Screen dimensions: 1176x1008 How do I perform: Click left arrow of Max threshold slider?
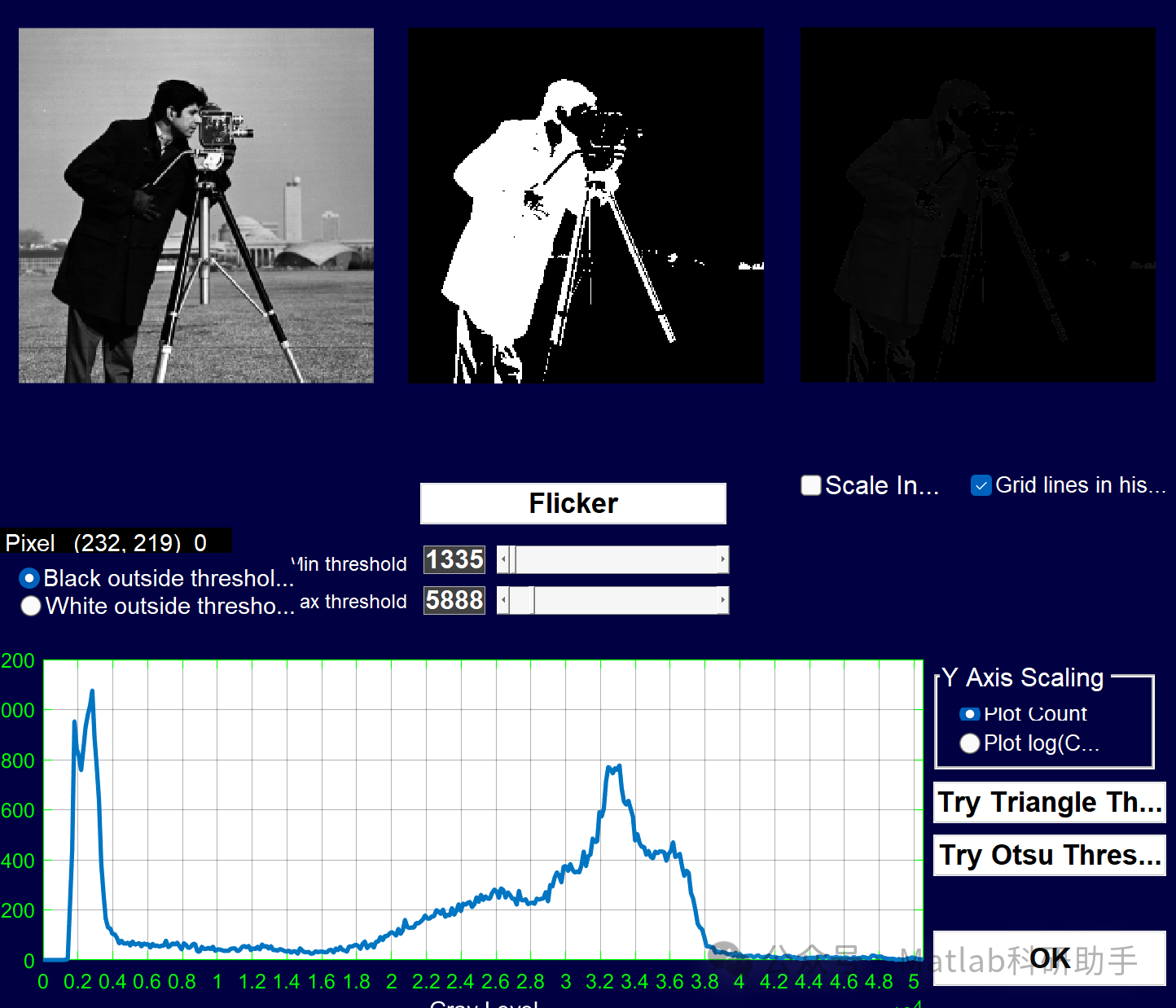[x=503, y=600]
